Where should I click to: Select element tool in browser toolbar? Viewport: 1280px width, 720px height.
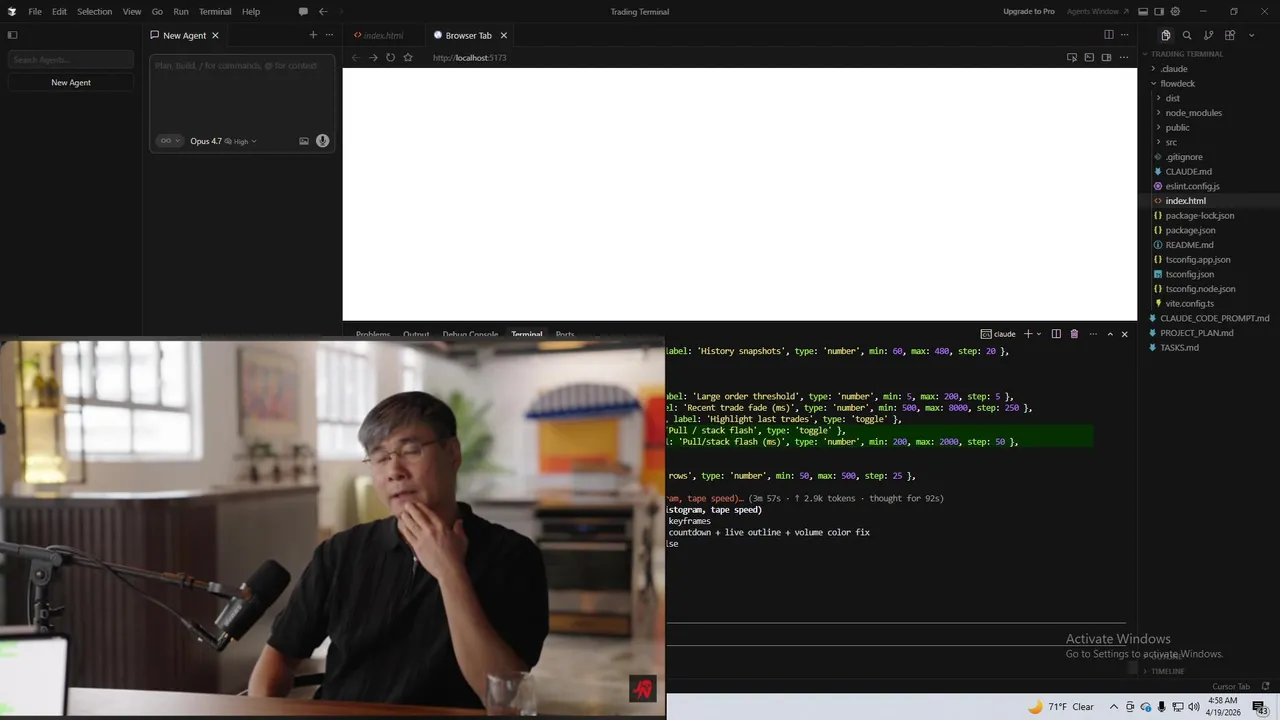pyautogui.click(x=1072, y=57)
